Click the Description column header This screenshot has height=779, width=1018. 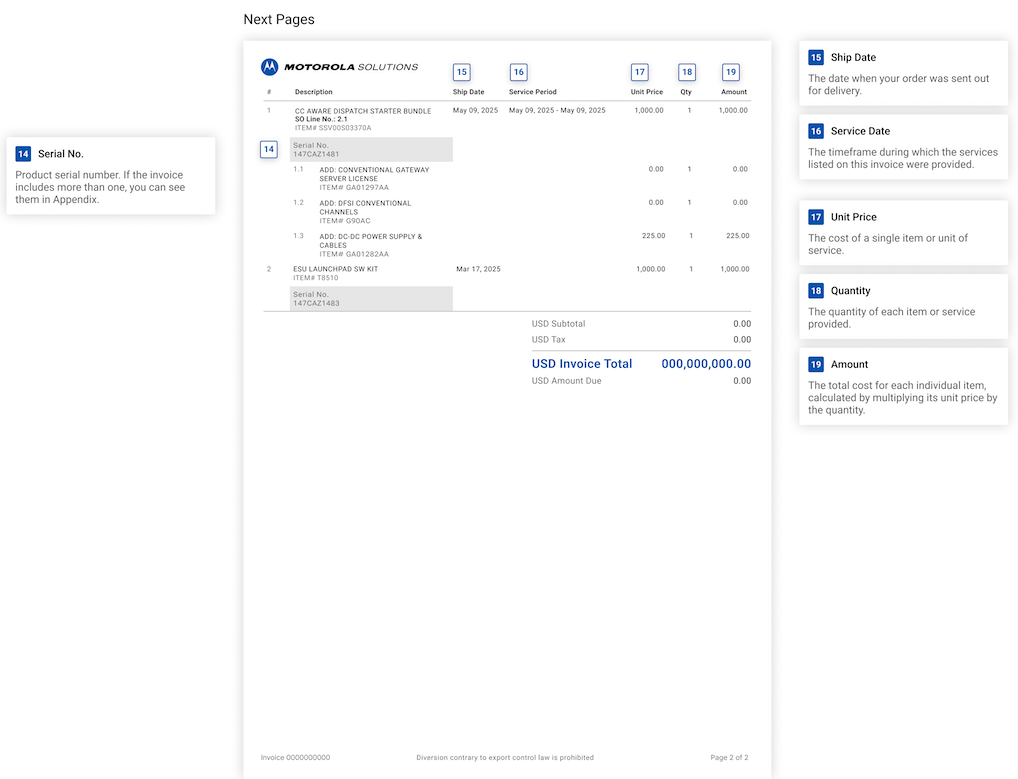coord(314,92)
